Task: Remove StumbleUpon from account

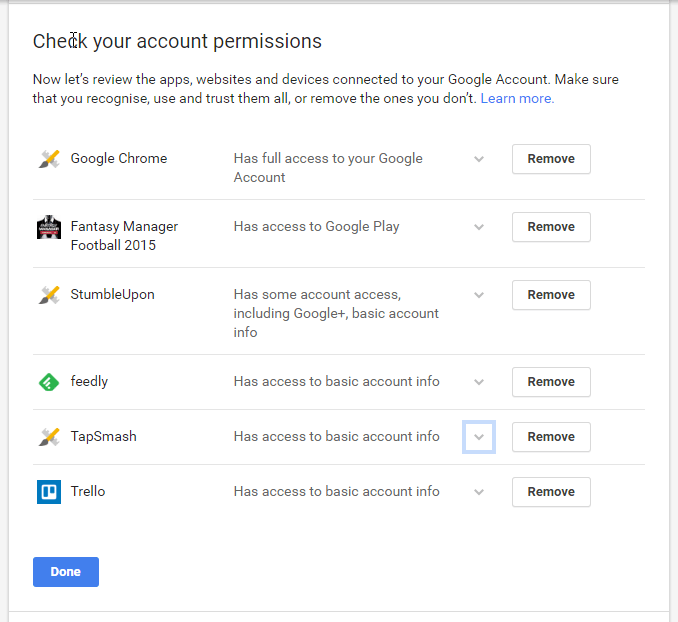Action: [551, 295]
